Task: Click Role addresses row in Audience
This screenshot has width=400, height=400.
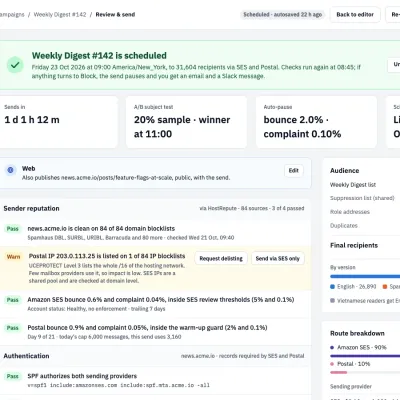Action: click(350, 212)
